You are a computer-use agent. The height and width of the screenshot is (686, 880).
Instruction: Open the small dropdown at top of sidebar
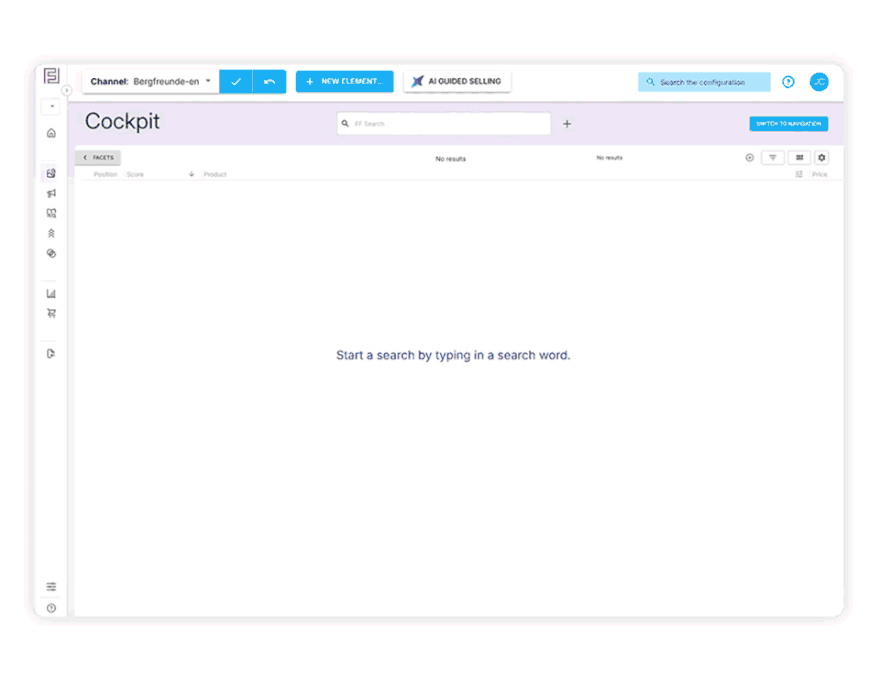click(x=52, y=106)
